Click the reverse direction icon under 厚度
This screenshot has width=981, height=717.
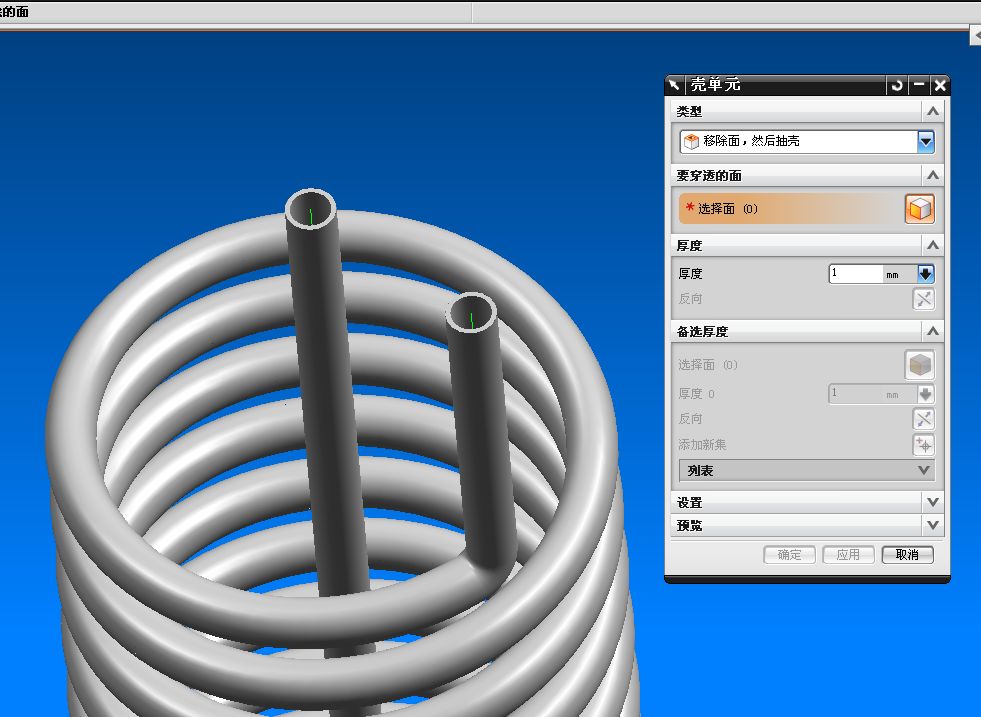coord(923,299)
